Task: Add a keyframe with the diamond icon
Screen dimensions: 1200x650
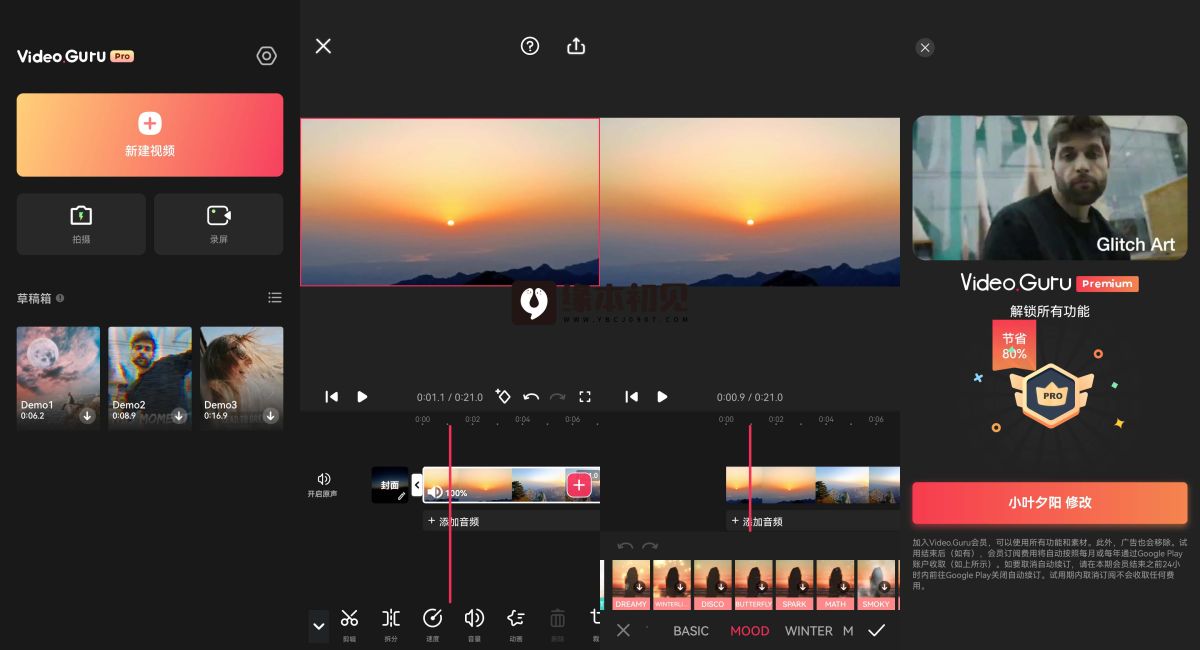Action: point(503,396)
